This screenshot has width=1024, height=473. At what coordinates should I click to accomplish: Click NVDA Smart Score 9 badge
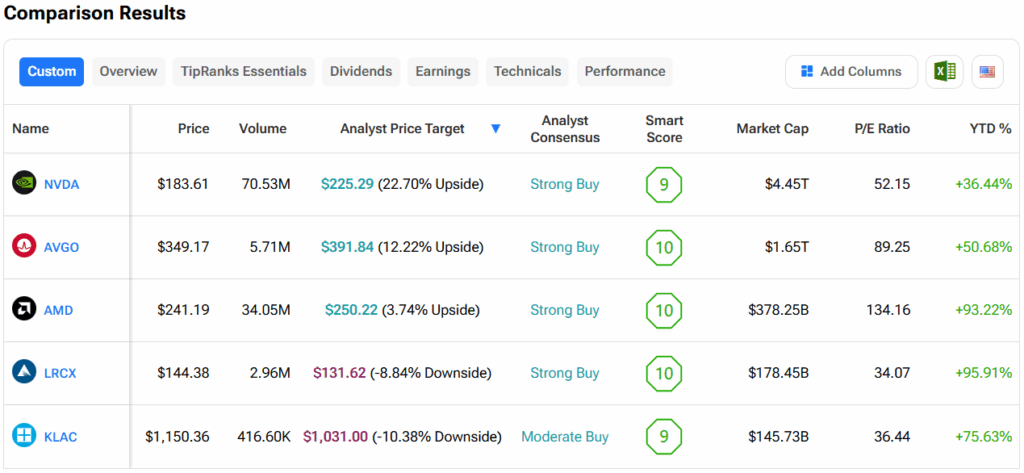[664, 184]
